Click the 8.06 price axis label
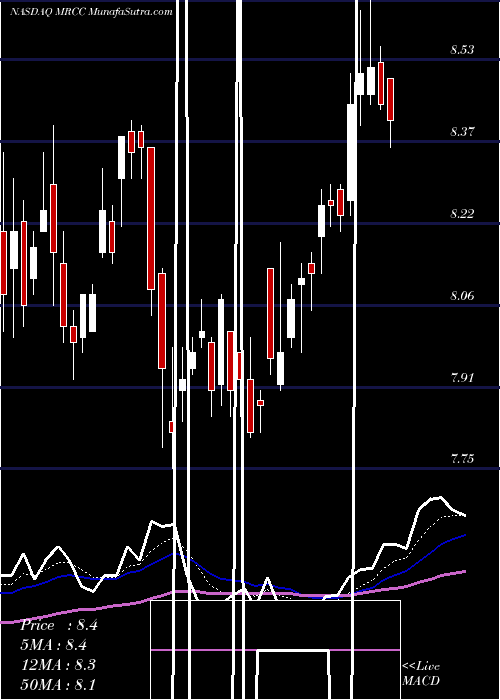 coord(462,296)
